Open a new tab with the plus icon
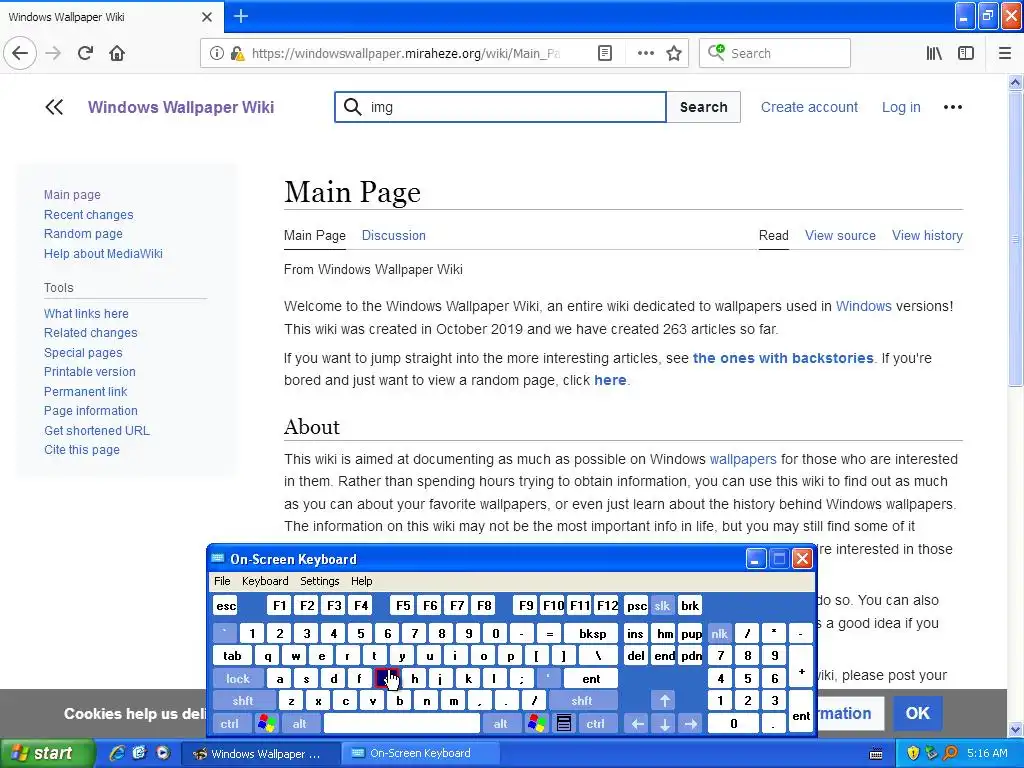The height and width of the screenshot is (768, 1024). coord(240,16)
